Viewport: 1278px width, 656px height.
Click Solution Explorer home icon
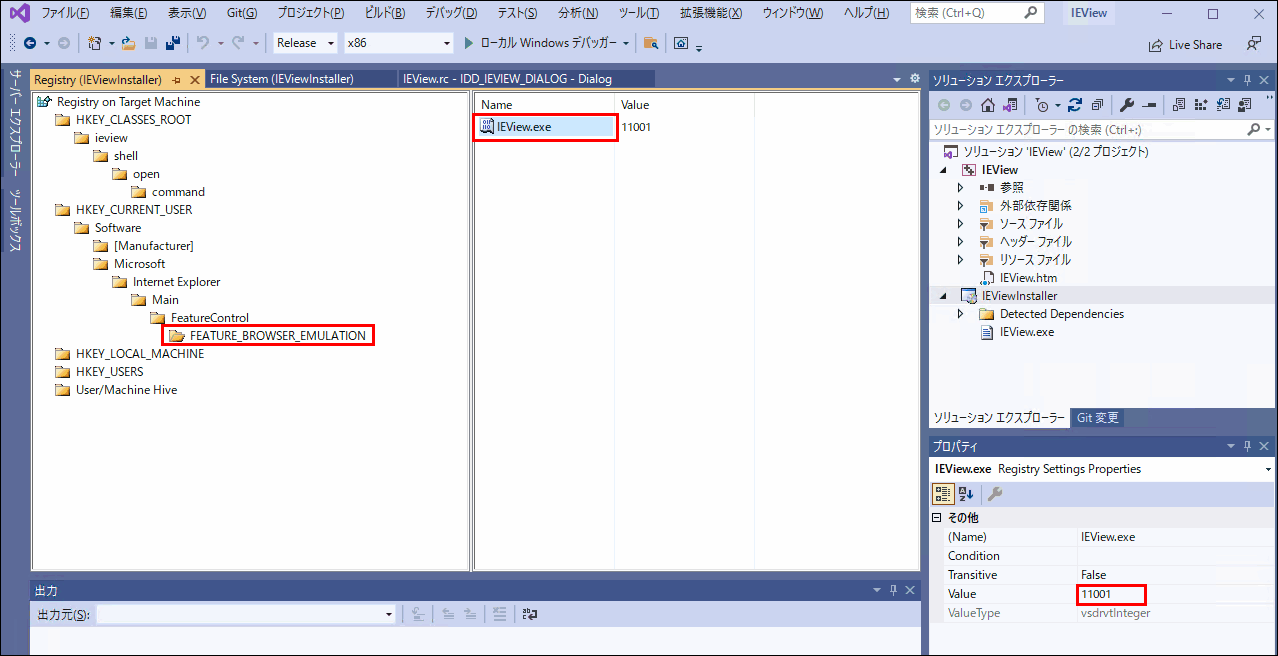coord(987,105)
